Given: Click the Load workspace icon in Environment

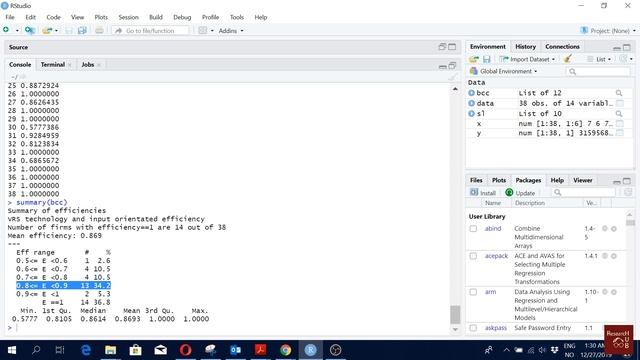Looking at the screenshot, I should [x=474, y=59].
